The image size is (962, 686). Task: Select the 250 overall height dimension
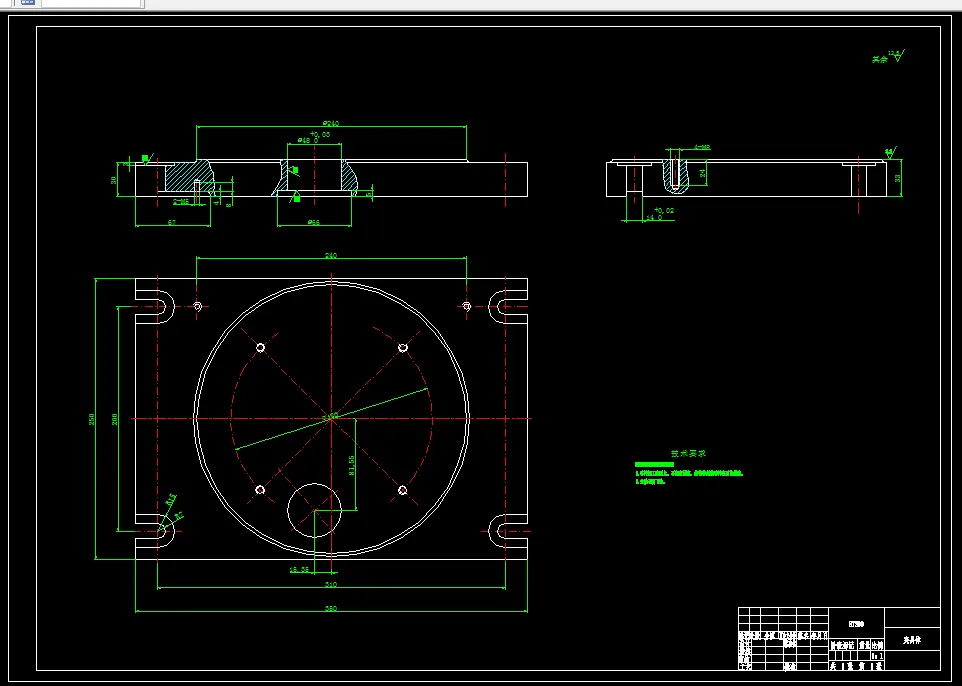pyautogui.click(x=91, y=419)
